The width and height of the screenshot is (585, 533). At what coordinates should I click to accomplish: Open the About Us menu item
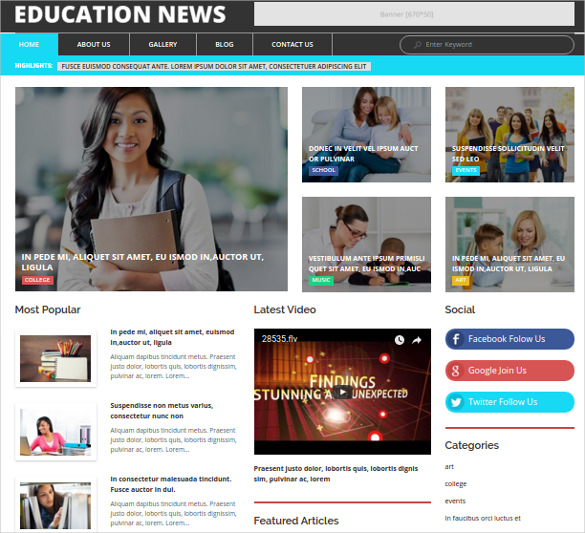pyautogui.click(x=94, y=44)
